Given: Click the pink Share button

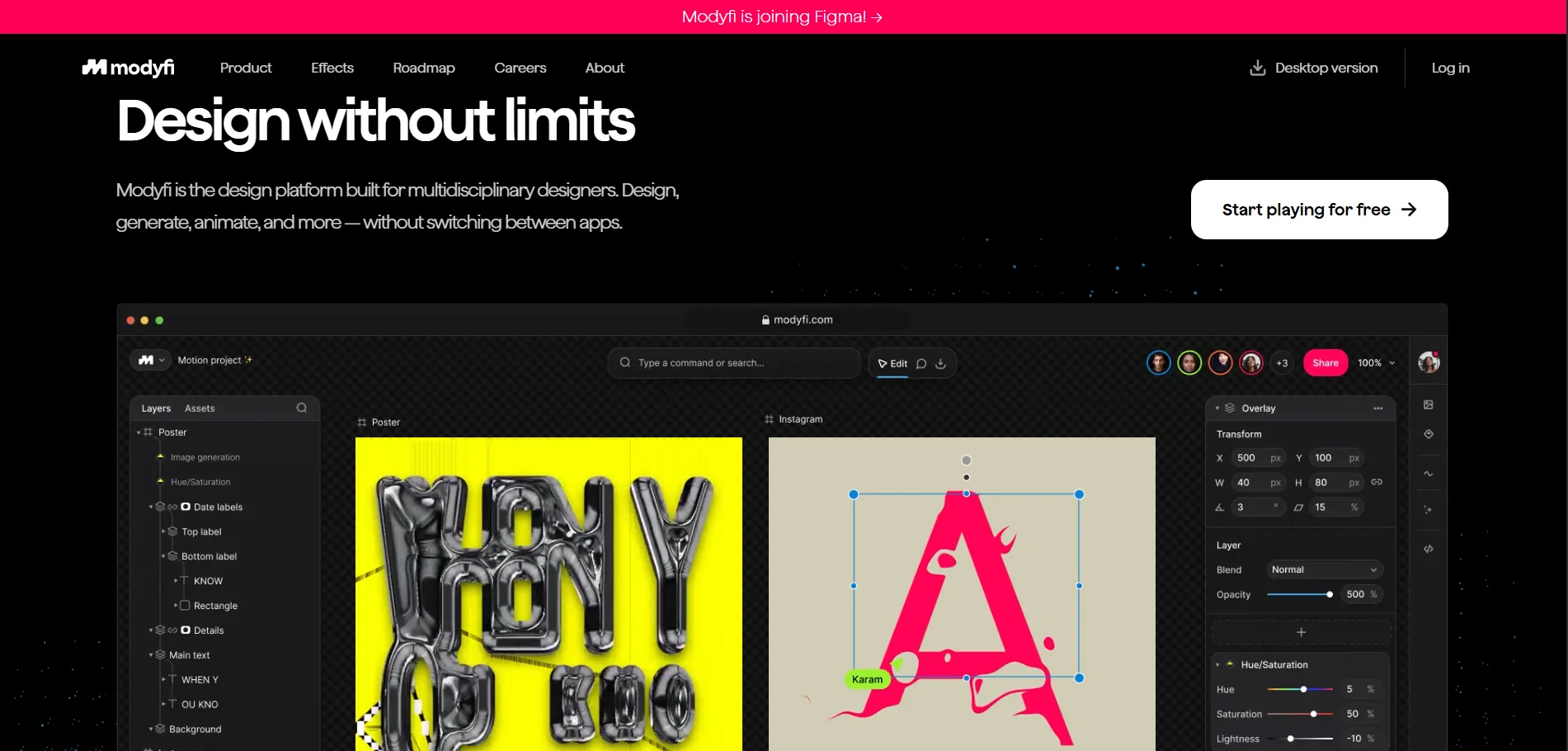Looking at the screenshot, I should (1325, 363).
